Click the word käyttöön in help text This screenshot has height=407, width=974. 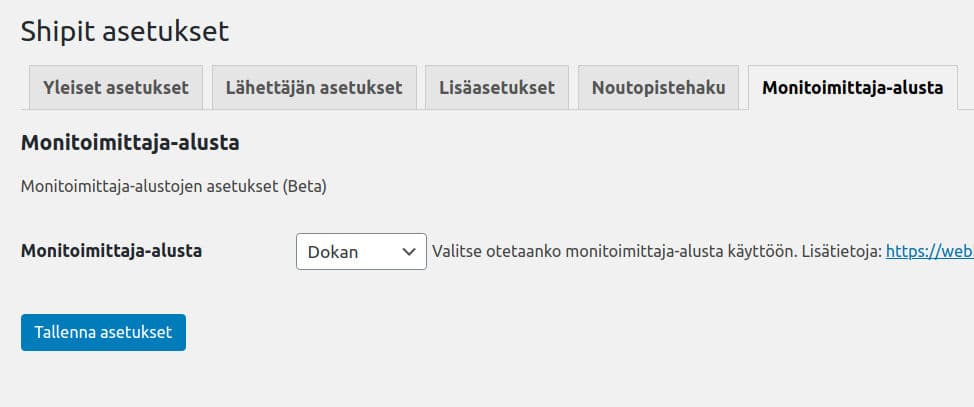click(x=761, y=252)
